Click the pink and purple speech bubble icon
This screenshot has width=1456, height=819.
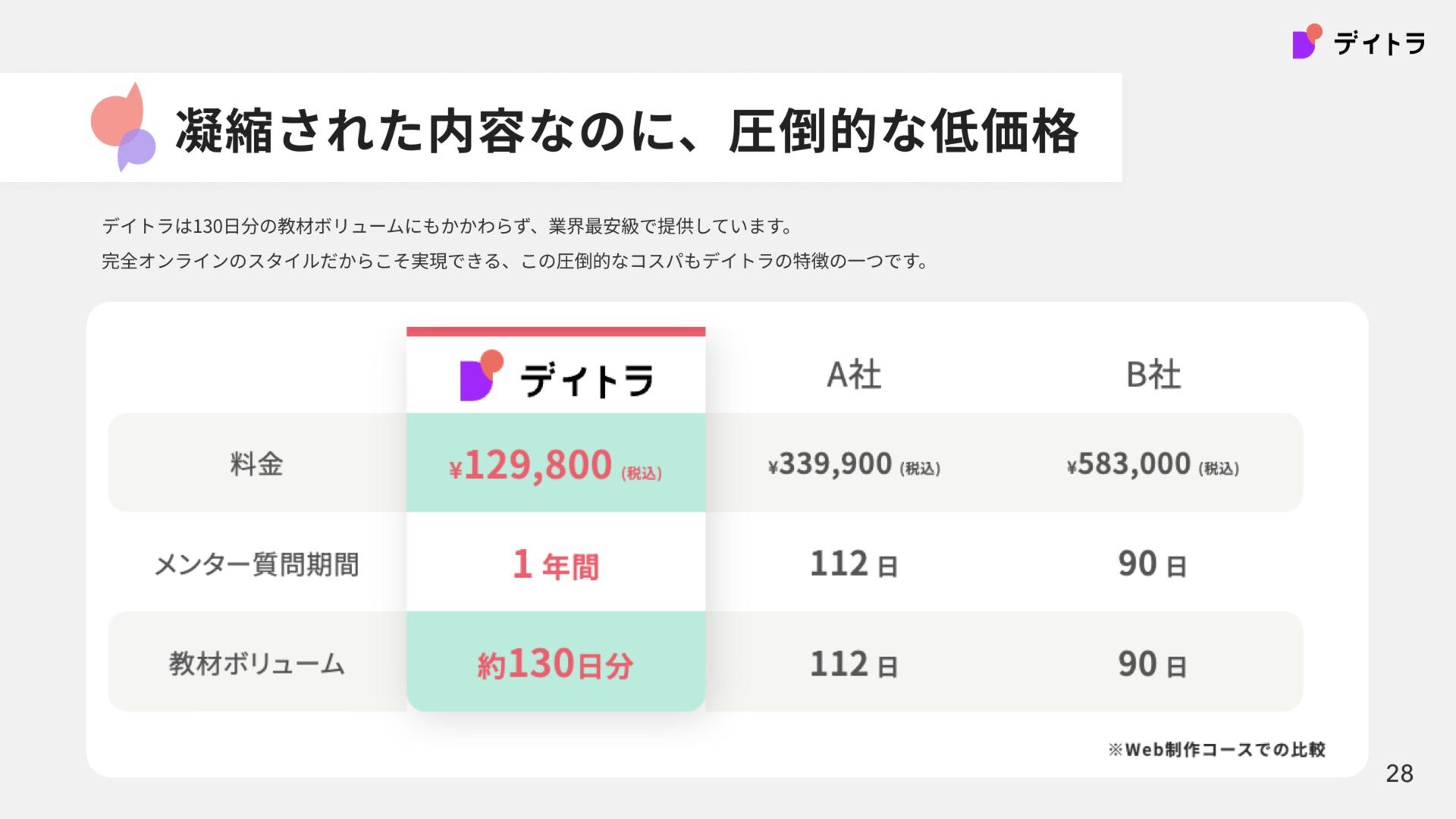tap(124, 127)
